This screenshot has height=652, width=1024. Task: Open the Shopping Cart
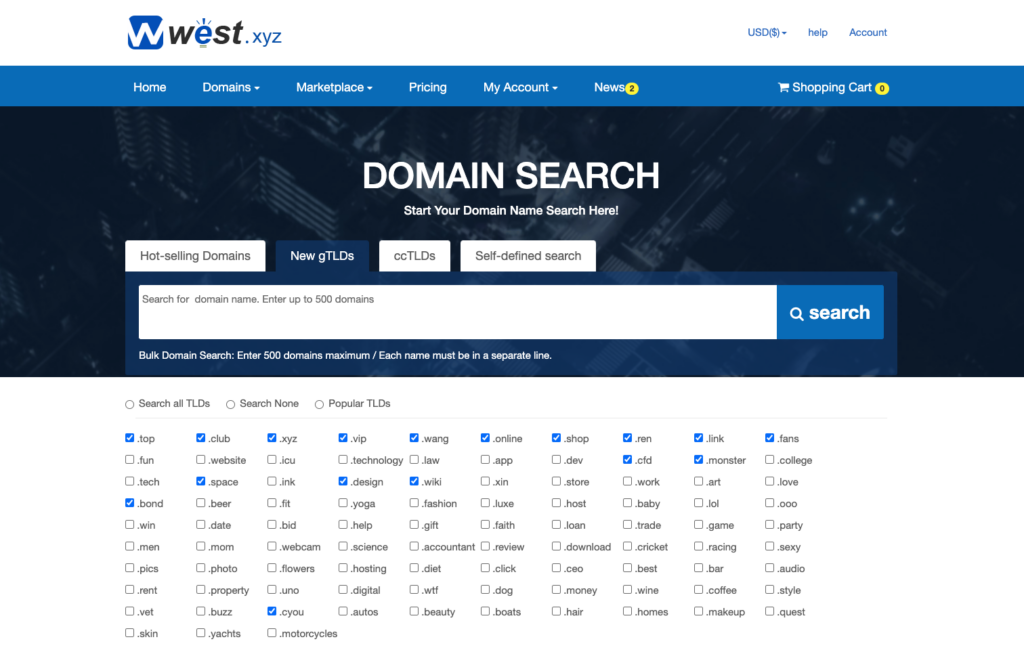click(x=832, y=88)
